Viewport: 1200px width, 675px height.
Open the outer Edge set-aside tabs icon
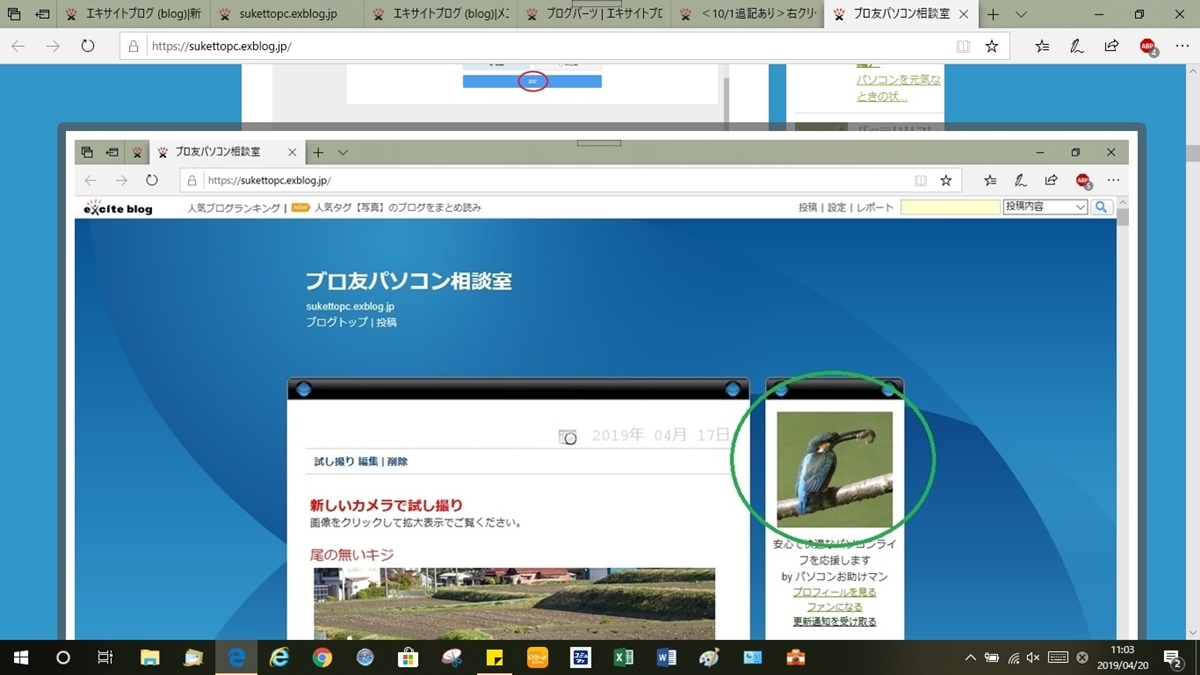[x=15, y=14]
